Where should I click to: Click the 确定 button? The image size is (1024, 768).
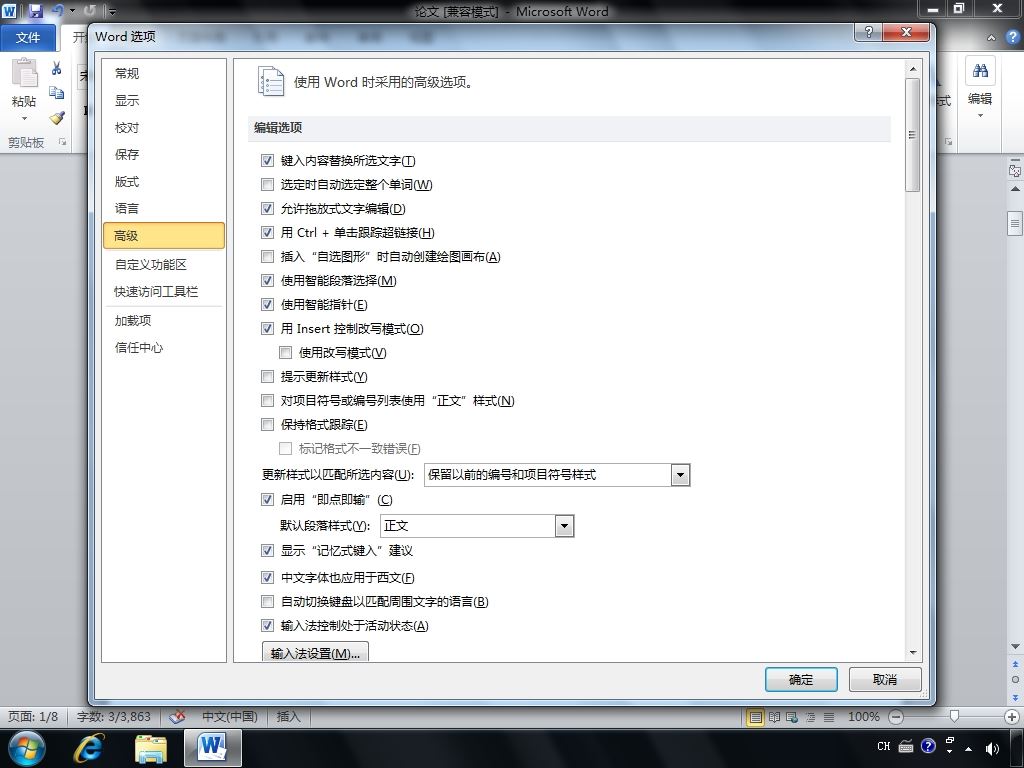coord(801,680)
